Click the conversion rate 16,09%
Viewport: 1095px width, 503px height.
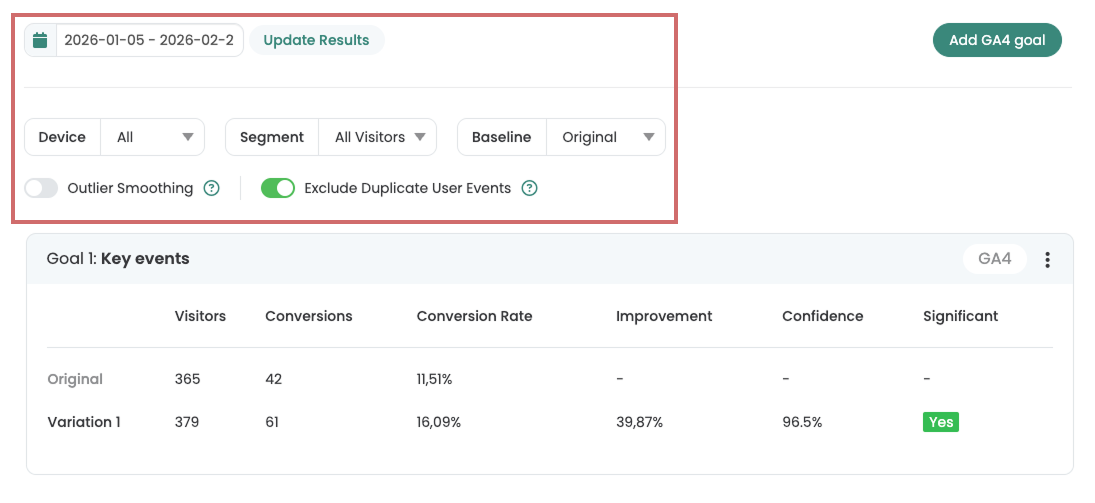[x=439, y=423]
